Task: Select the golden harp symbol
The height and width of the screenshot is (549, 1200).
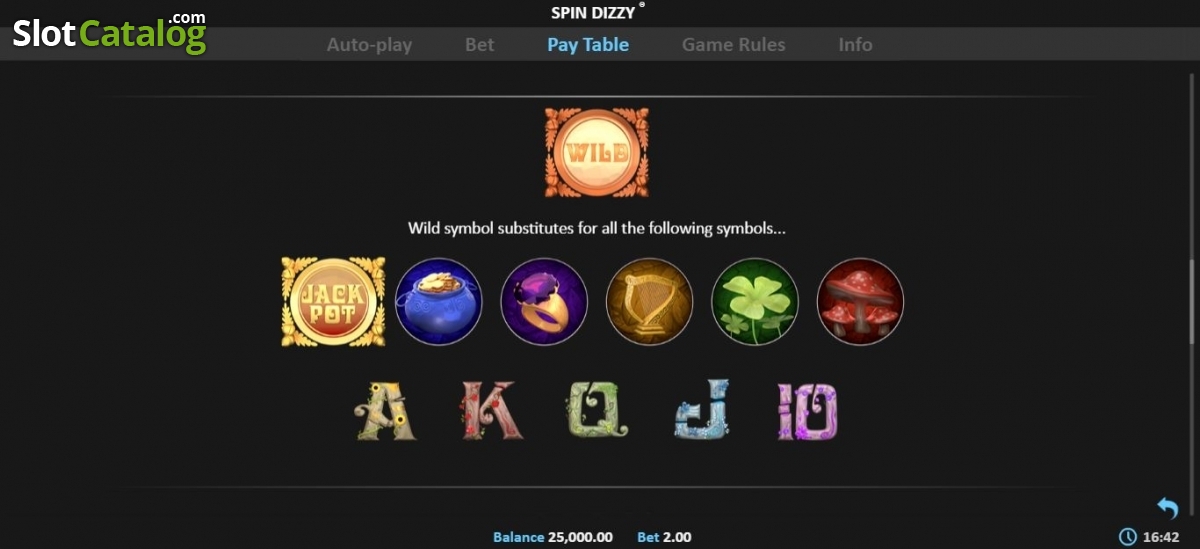Action: 650,302
